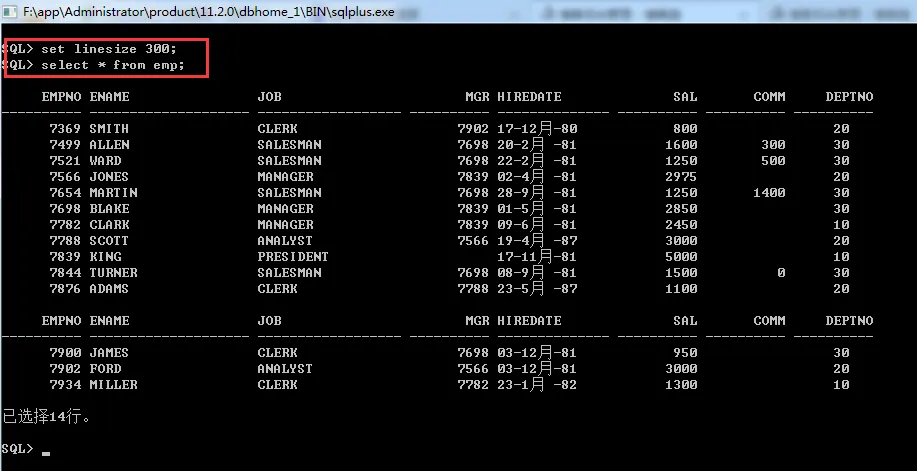Click the PRESIDENT job value
The height and width of the screenshot is (471, 917).
coord(293,256)
